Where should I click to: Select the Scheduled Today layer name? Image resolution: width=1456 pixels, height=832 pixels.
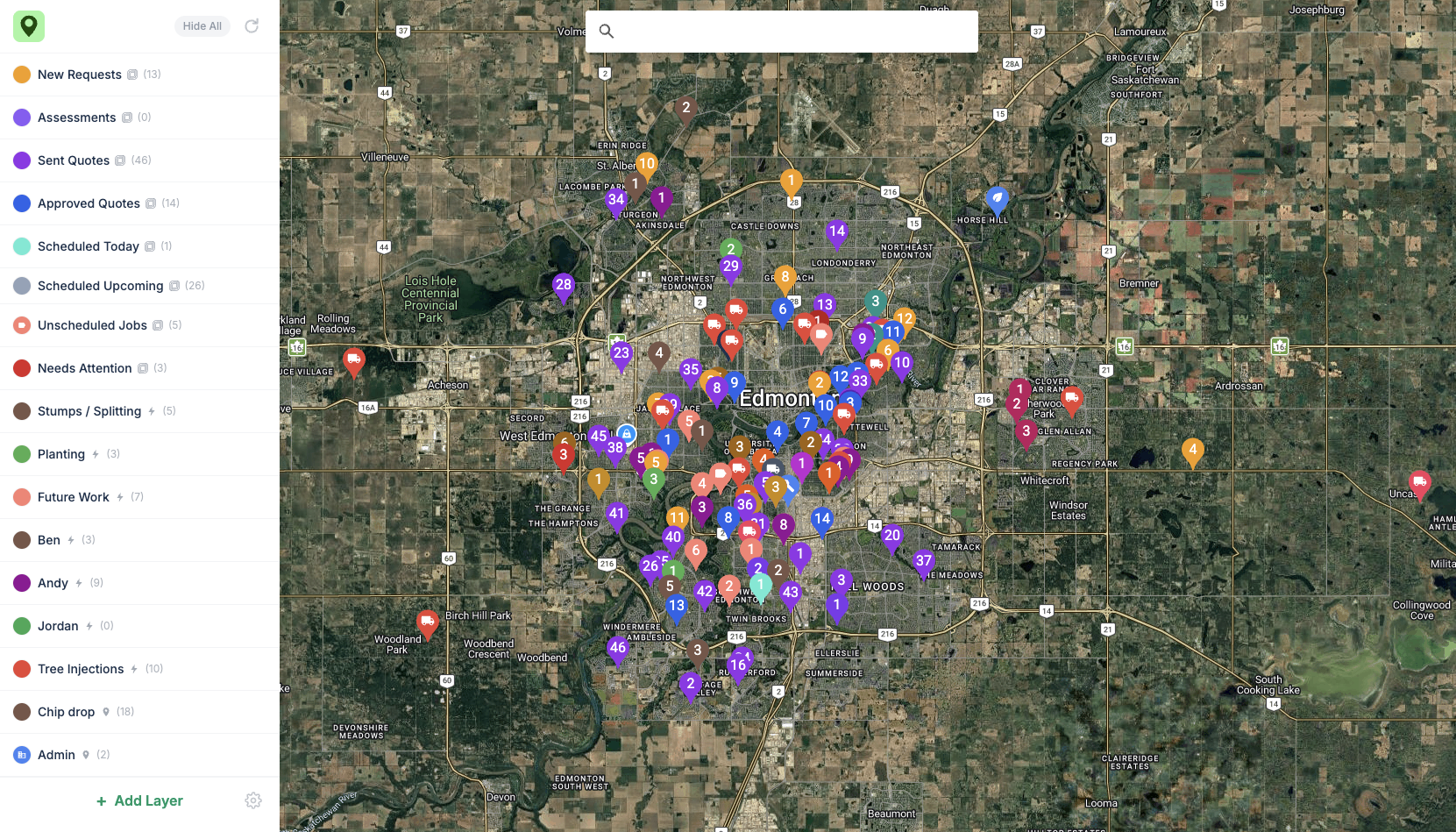88,246
